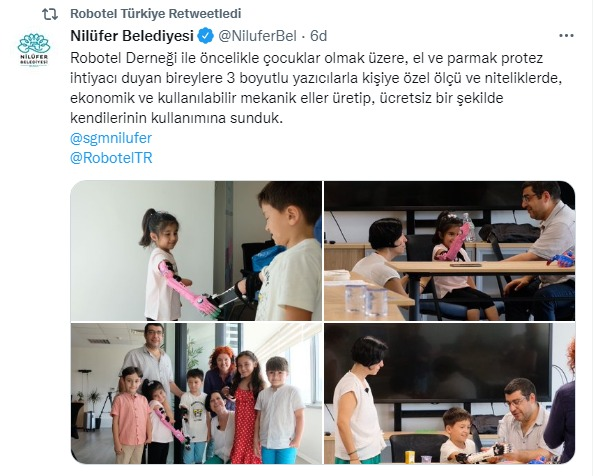Open the group photo with children
The width and height of the screenshot is (595, 476).
tap(196, 393)
